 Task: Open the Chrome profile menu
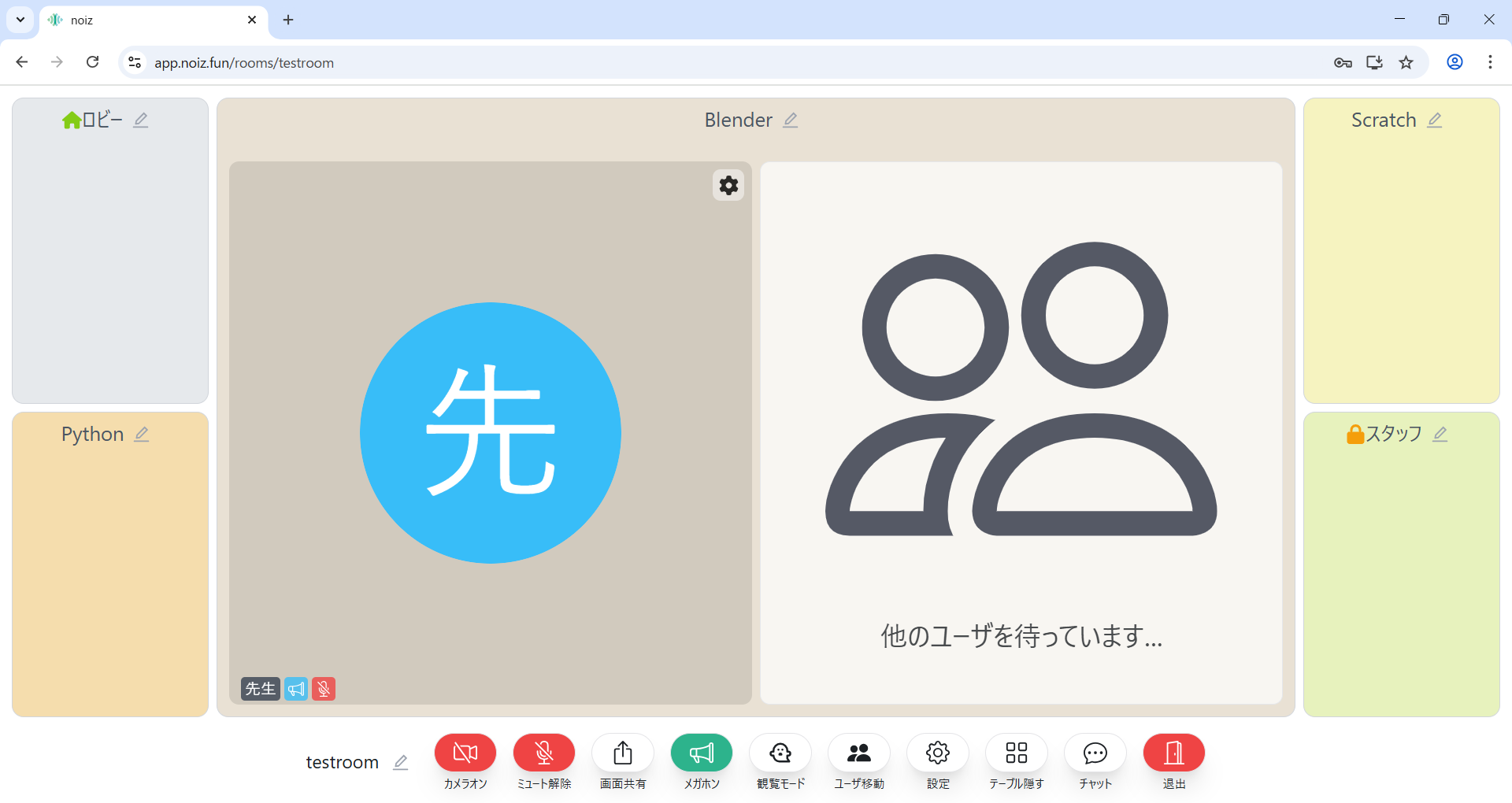coord(1454,62)
